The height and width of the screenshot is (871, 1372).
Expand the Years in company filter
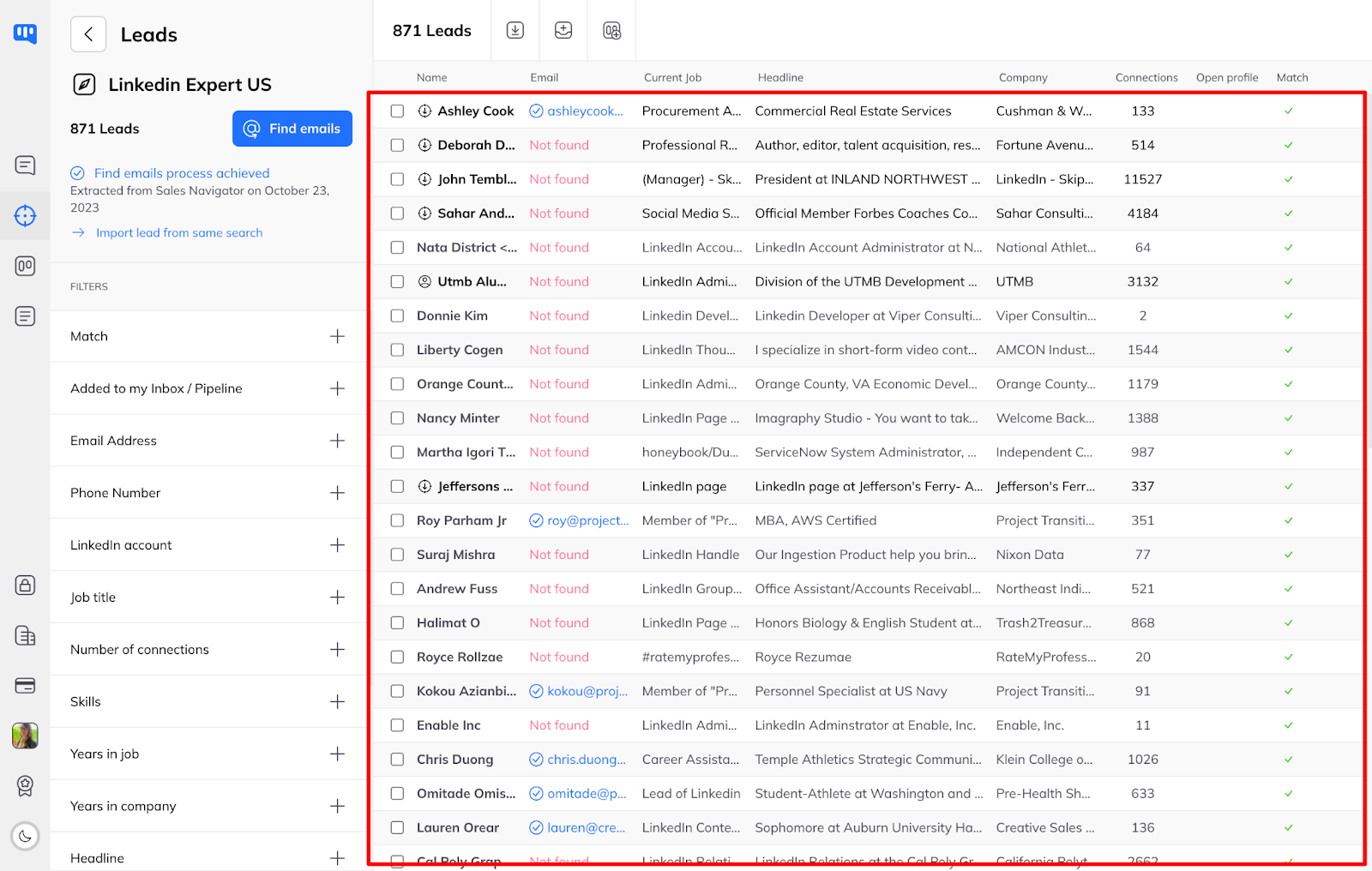(338, 807)
